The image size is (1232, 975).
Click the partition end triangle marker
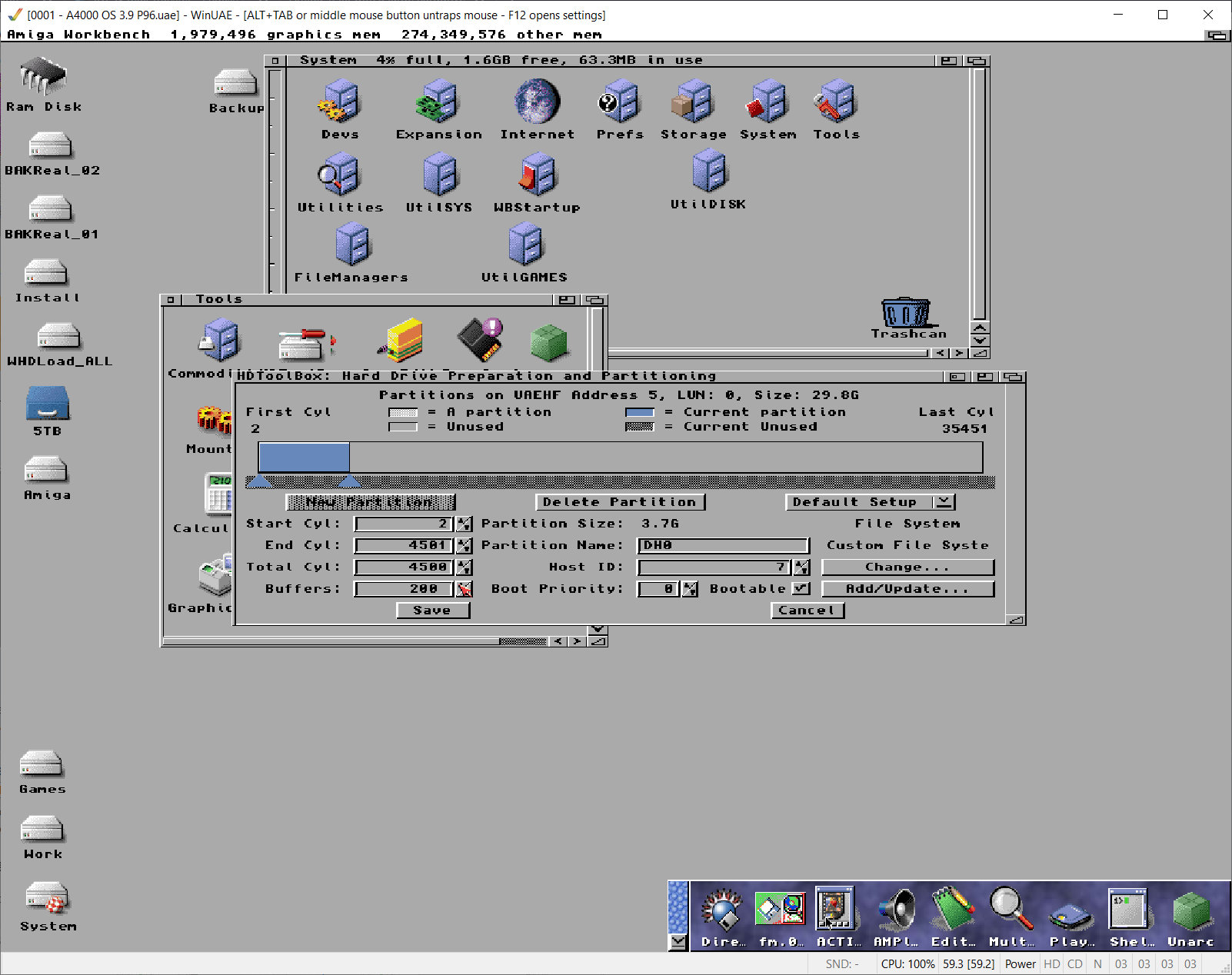coord(350,482)
